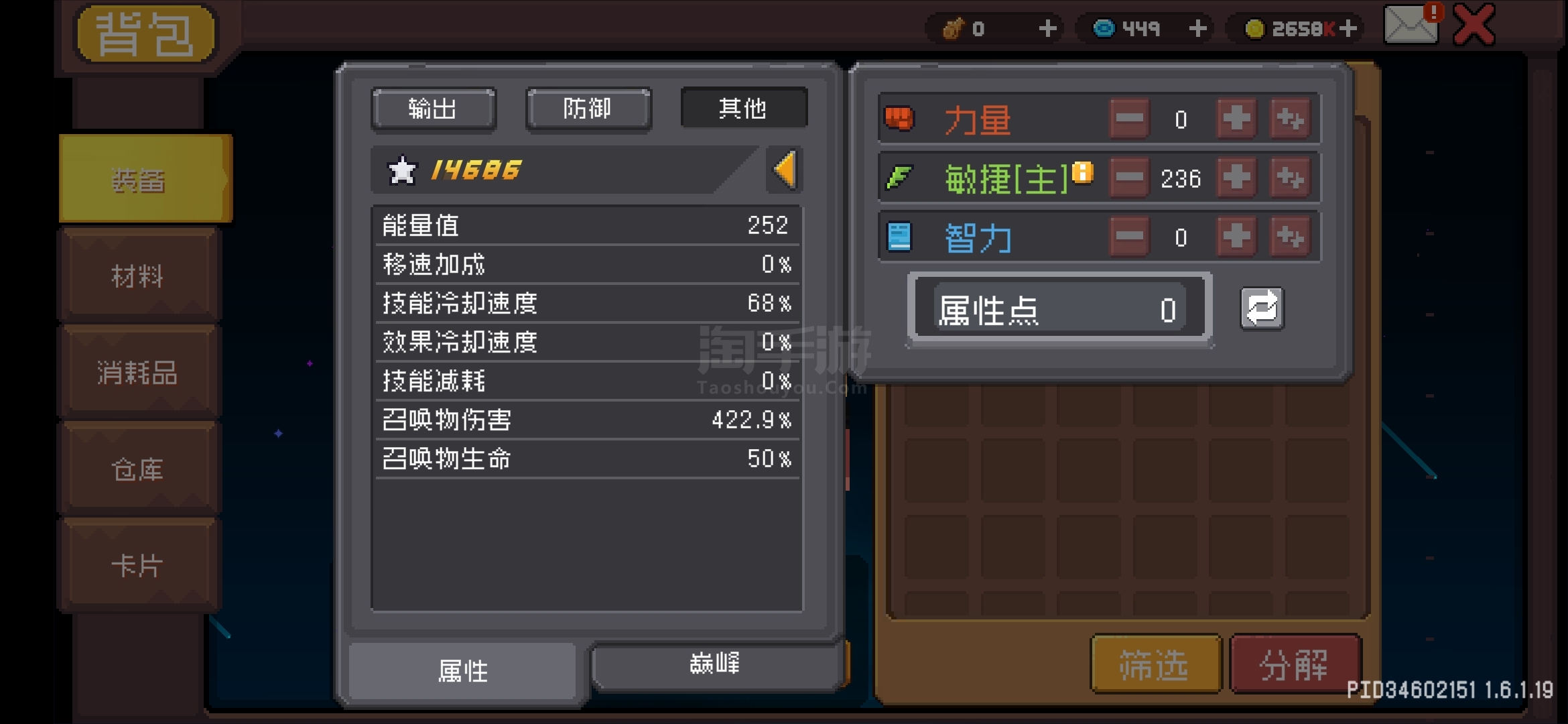1568x724 pixels.
Task: Click the 筛选 filter button
Action: tap(1155, 665)
